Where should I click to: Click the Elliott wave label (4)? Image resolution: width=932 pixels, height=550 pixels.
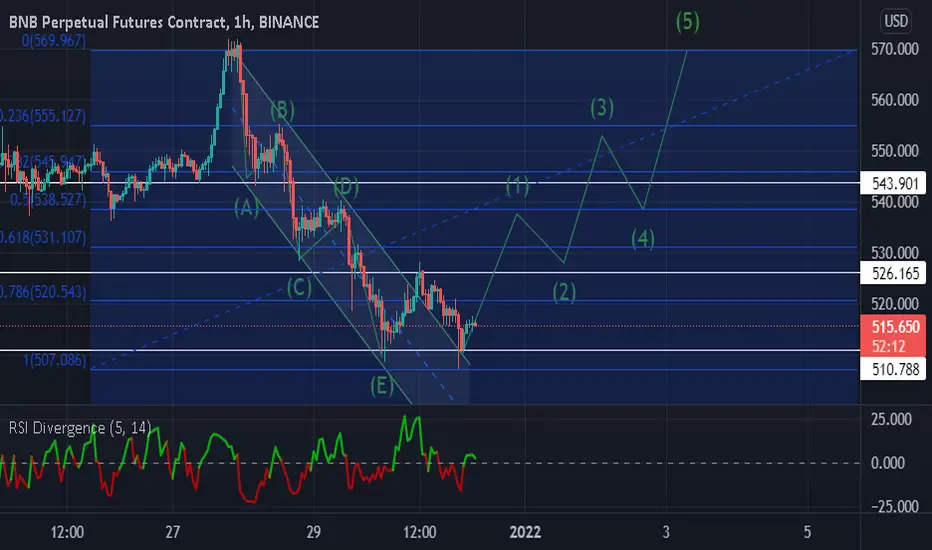643,239
